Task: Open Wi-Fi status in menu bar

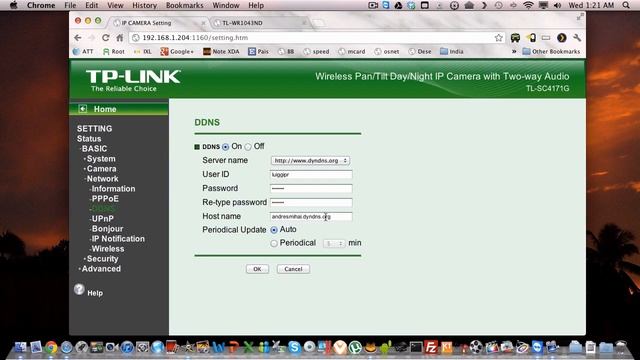Action: [528, 5]
